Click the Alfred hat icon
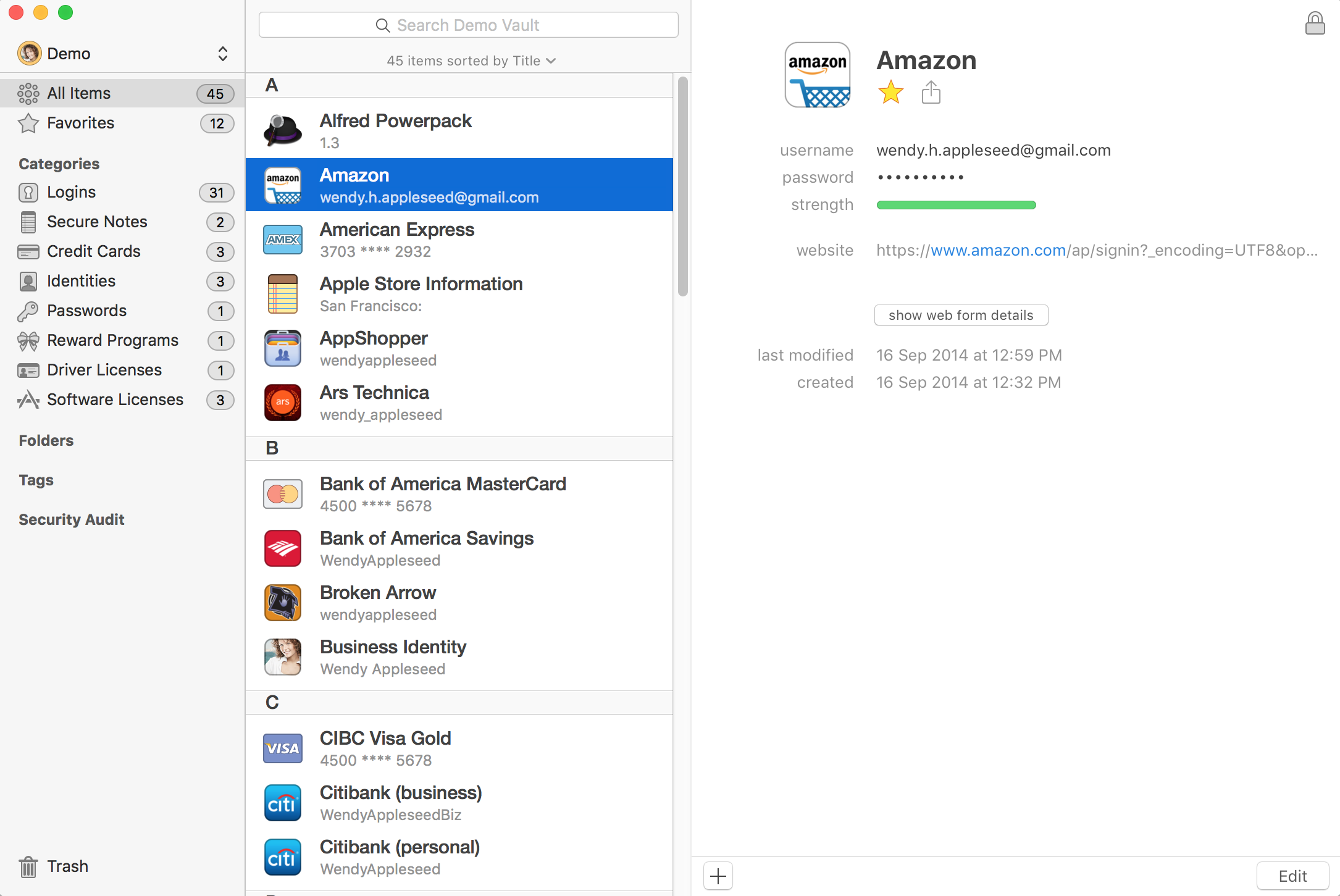The image size is (1340, 896). [282, 131]
